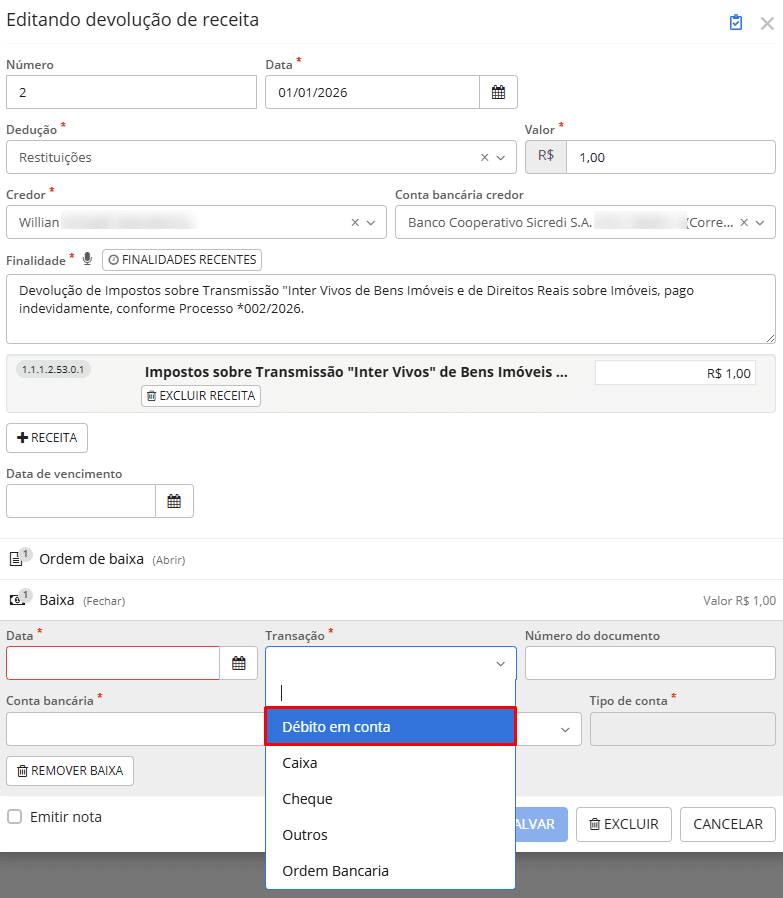Toggle the Transação dropdown arrow
Viewport: 783px width, 898px height.
[501, 664]
